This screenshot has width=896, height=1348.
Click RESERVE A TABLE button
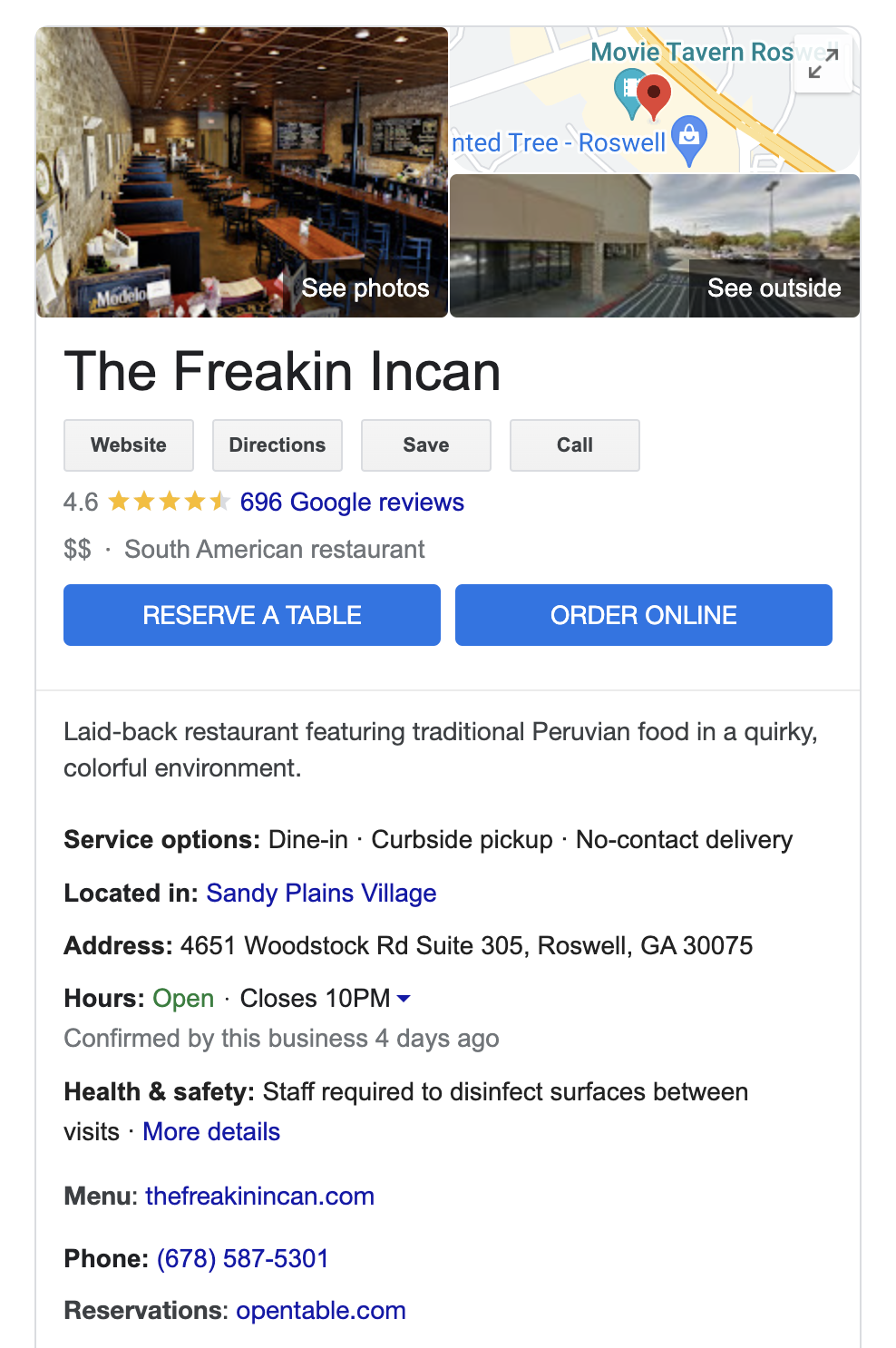[x=252, y=615]
